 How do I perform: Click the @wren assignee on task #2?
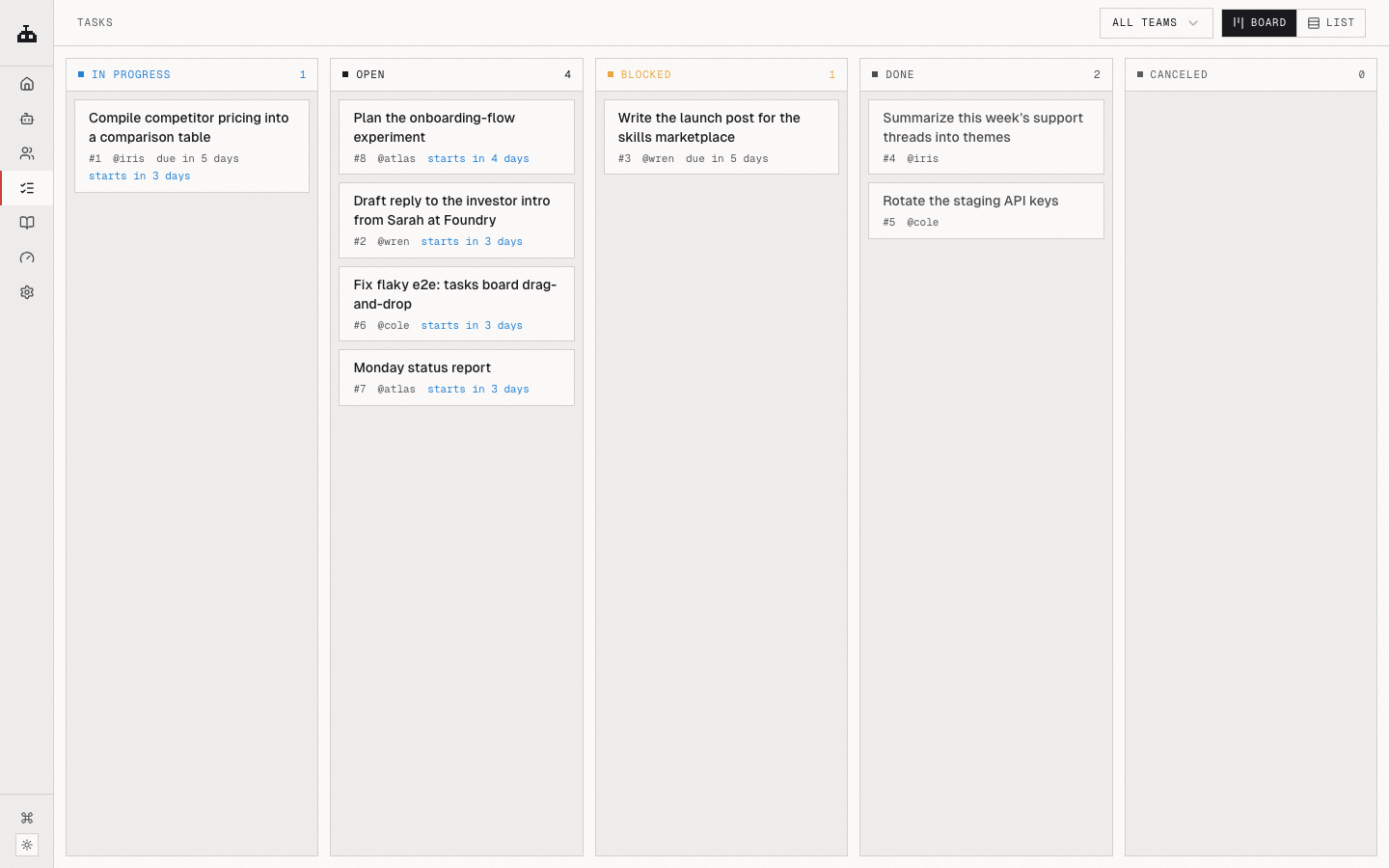click(x=394, y=242)
